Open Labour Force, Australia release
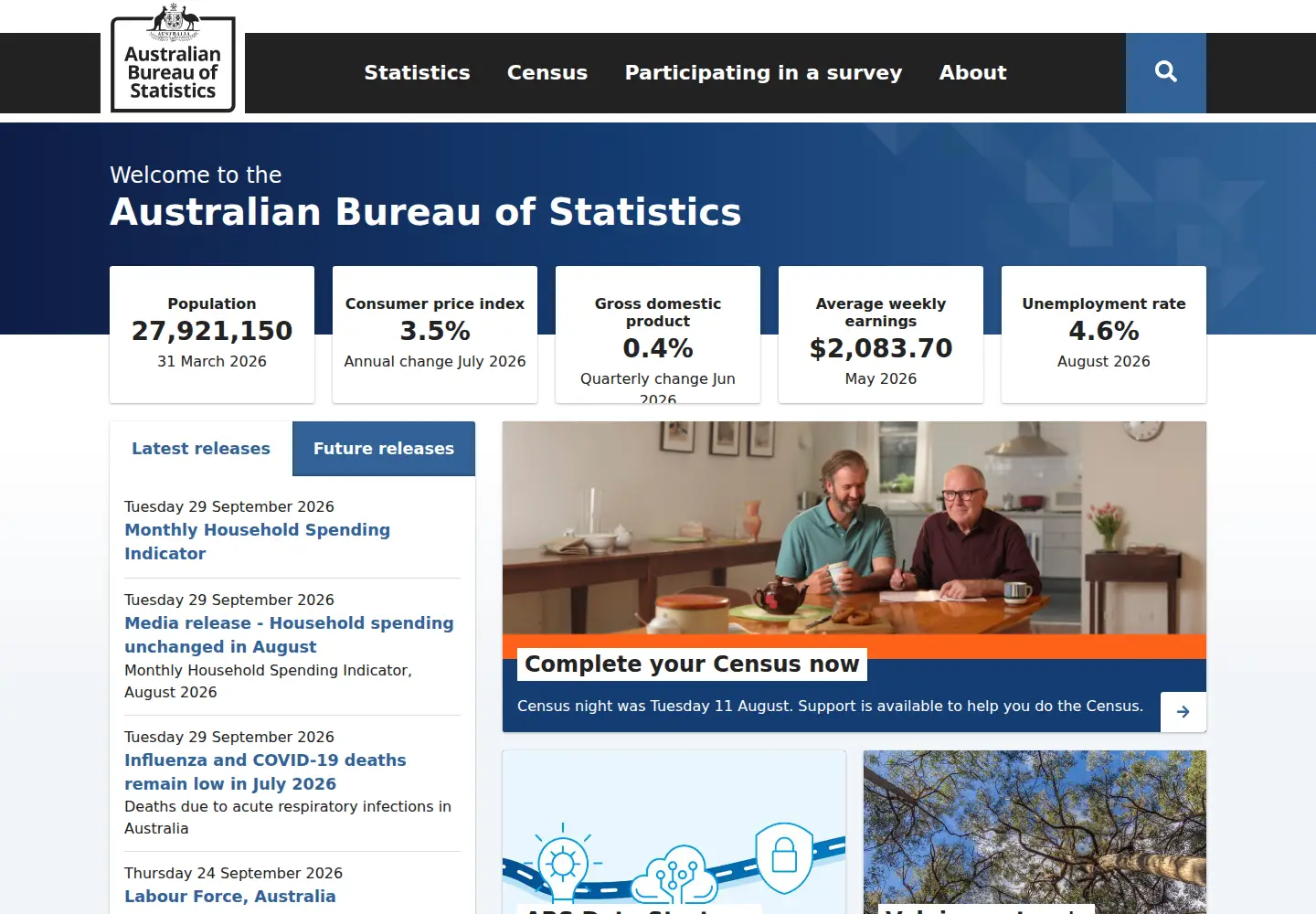1316x914 pixels. [x=230, y=897]
